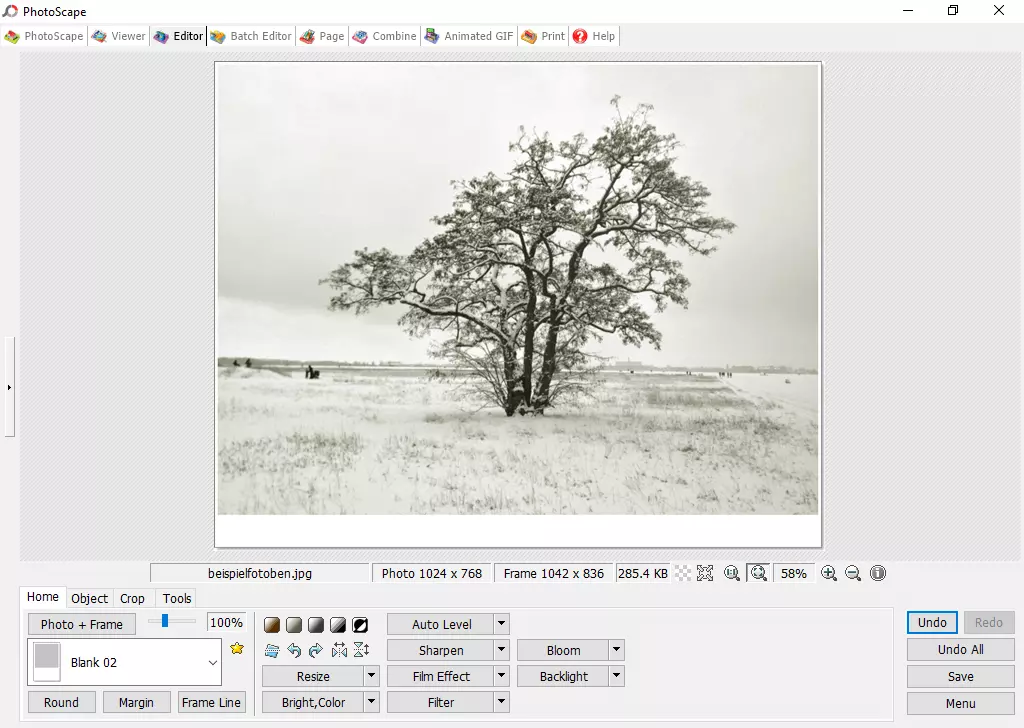Open photo info with the i icon
Viewport: 1024px width, 728px height.
click(x=878, y=573)
